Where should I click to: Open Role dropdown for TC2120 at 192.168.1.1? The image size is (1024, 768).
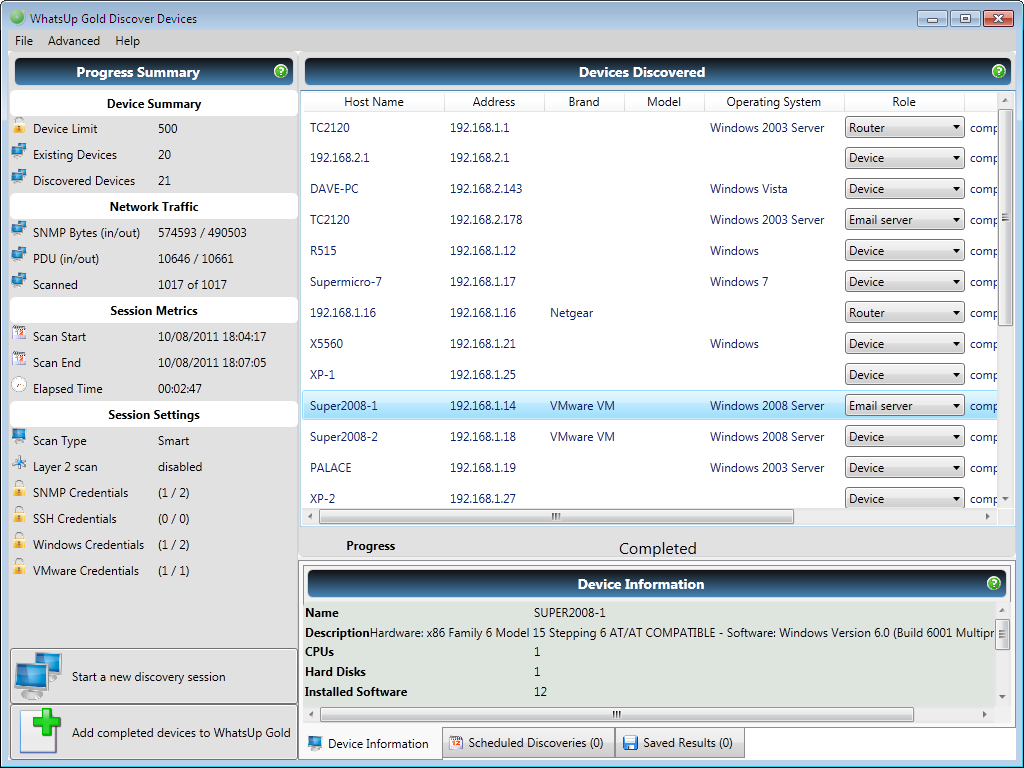(904, 127)
